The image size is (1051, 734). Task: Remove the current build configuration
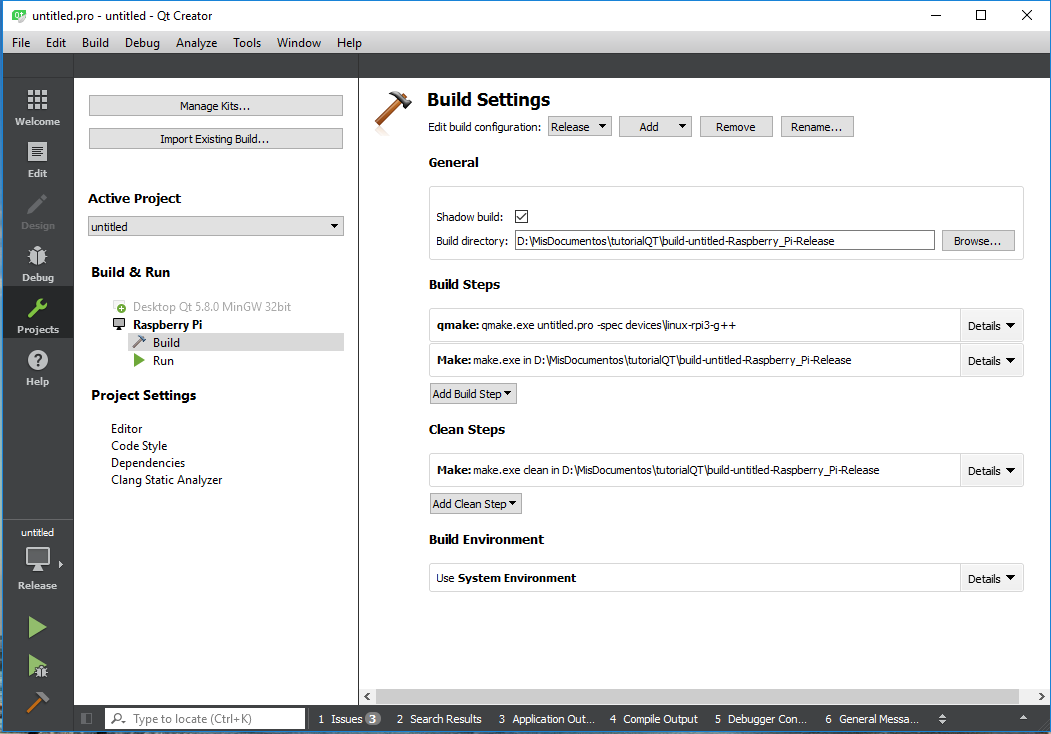coord(736,127)
